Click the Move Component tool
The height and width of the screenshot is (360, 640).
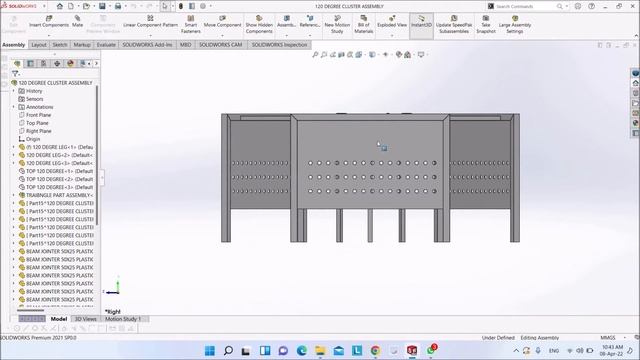pos(222,21)
